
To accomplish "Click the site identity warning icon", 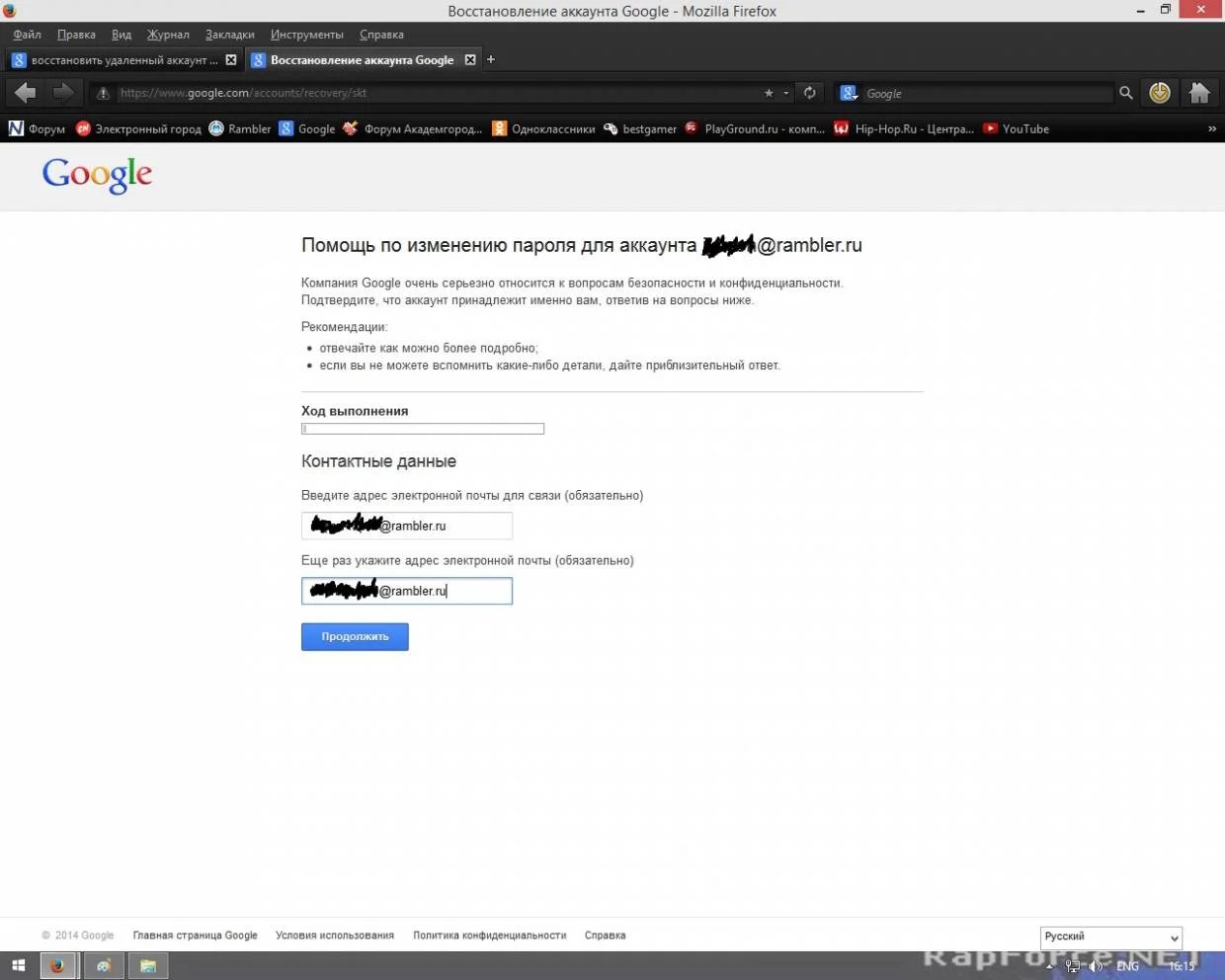I will 103,93.
